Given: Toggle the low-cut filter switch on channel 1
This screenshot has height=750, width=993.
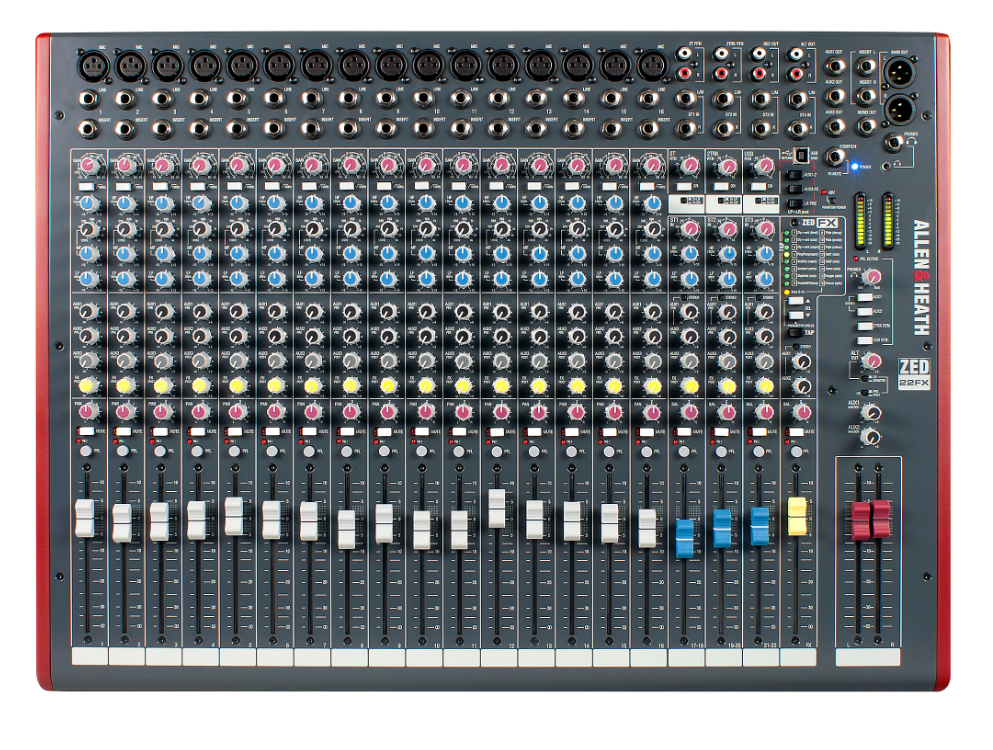Looking at the screenshot, I should click(x=85, y=187).
